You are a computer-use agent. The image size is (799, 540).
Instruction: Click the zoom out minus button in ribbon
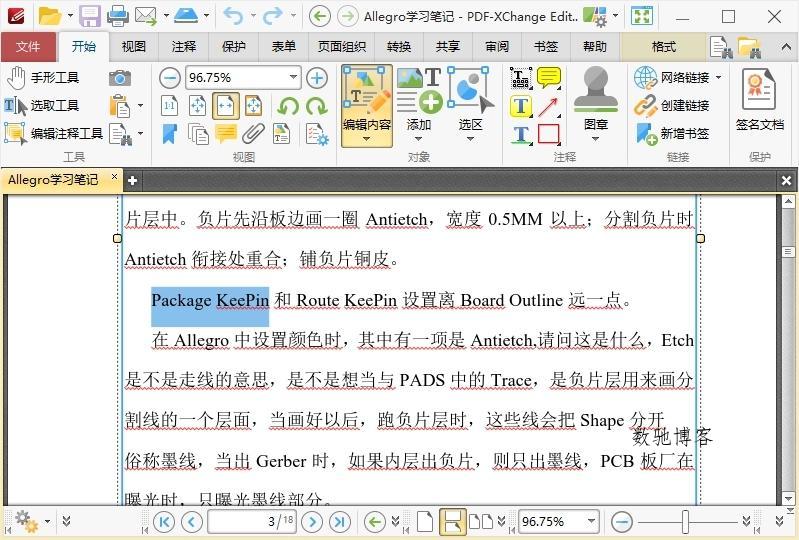pos(170,78)
